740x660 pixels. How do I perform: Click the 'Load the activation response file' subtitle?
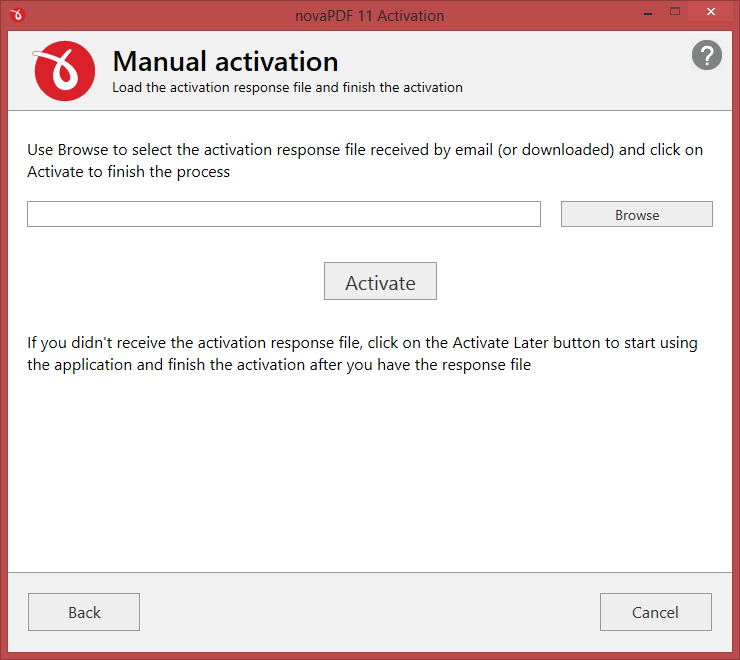click(x=287, y=87)
